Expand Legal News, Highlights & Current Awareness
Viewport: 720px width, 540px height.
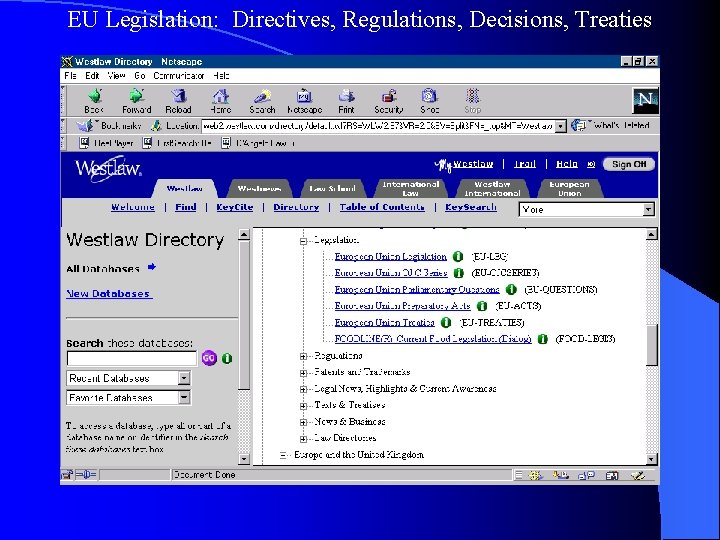[x=303, y=389]
